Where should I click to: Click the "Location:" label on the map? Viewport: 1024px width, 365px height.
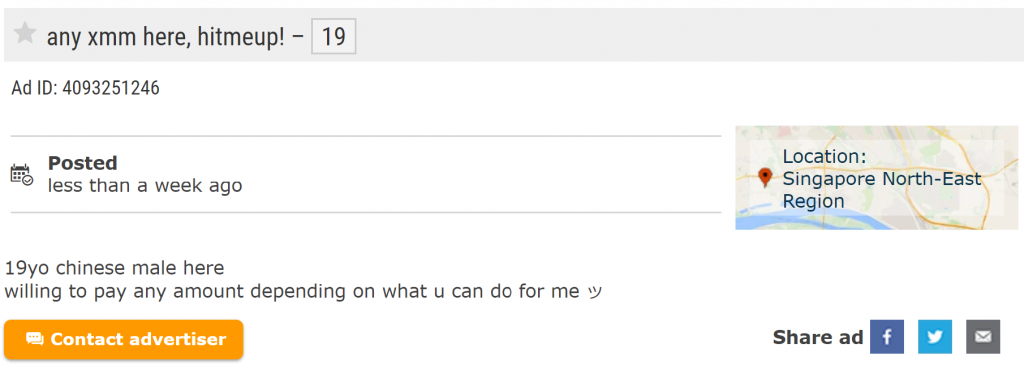pyautogui.click(x=824, y=157)
